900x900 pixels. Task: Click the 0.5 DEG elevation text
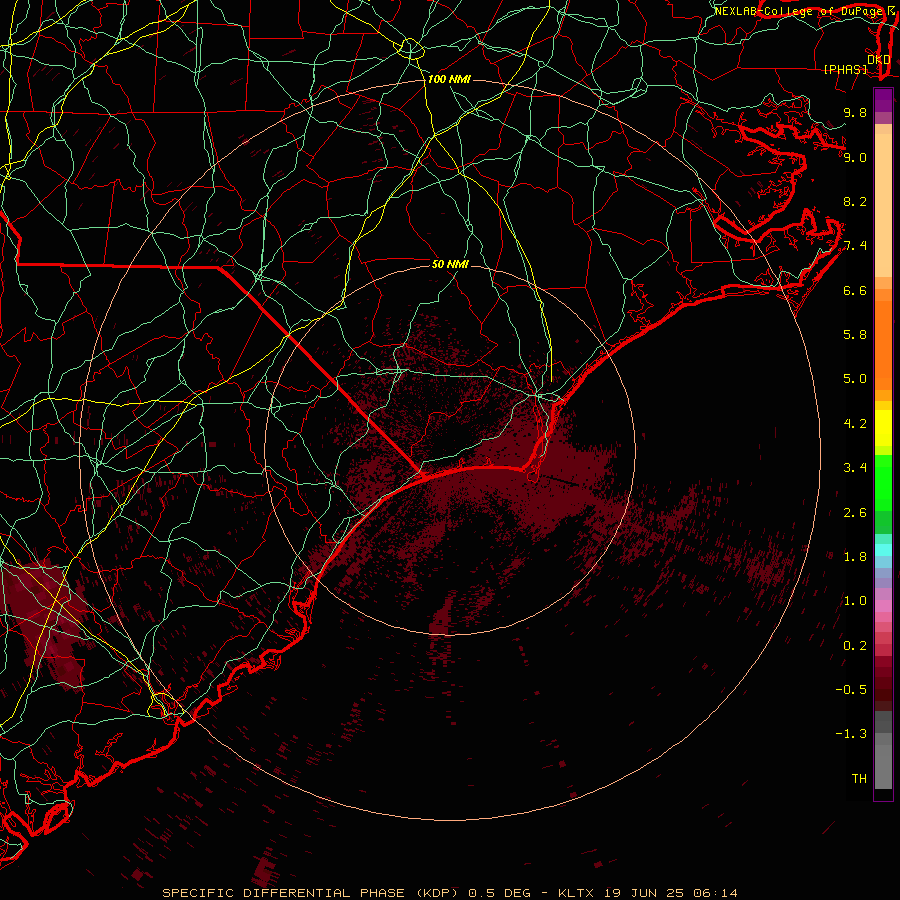pyautogui.click(x=499, y=893)
